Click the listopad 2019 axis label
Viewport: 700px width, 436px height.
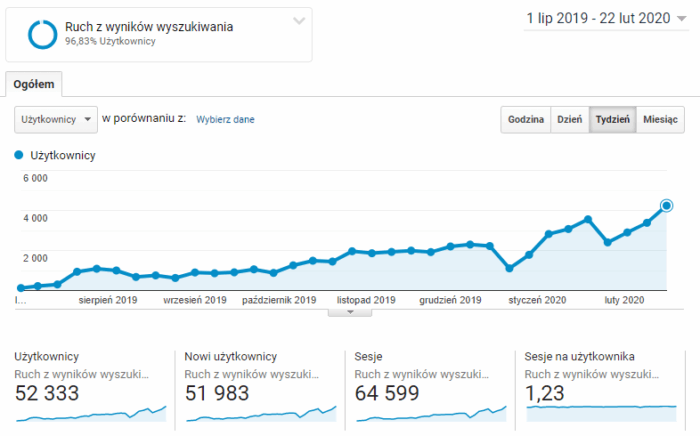[x=366, y=299]
